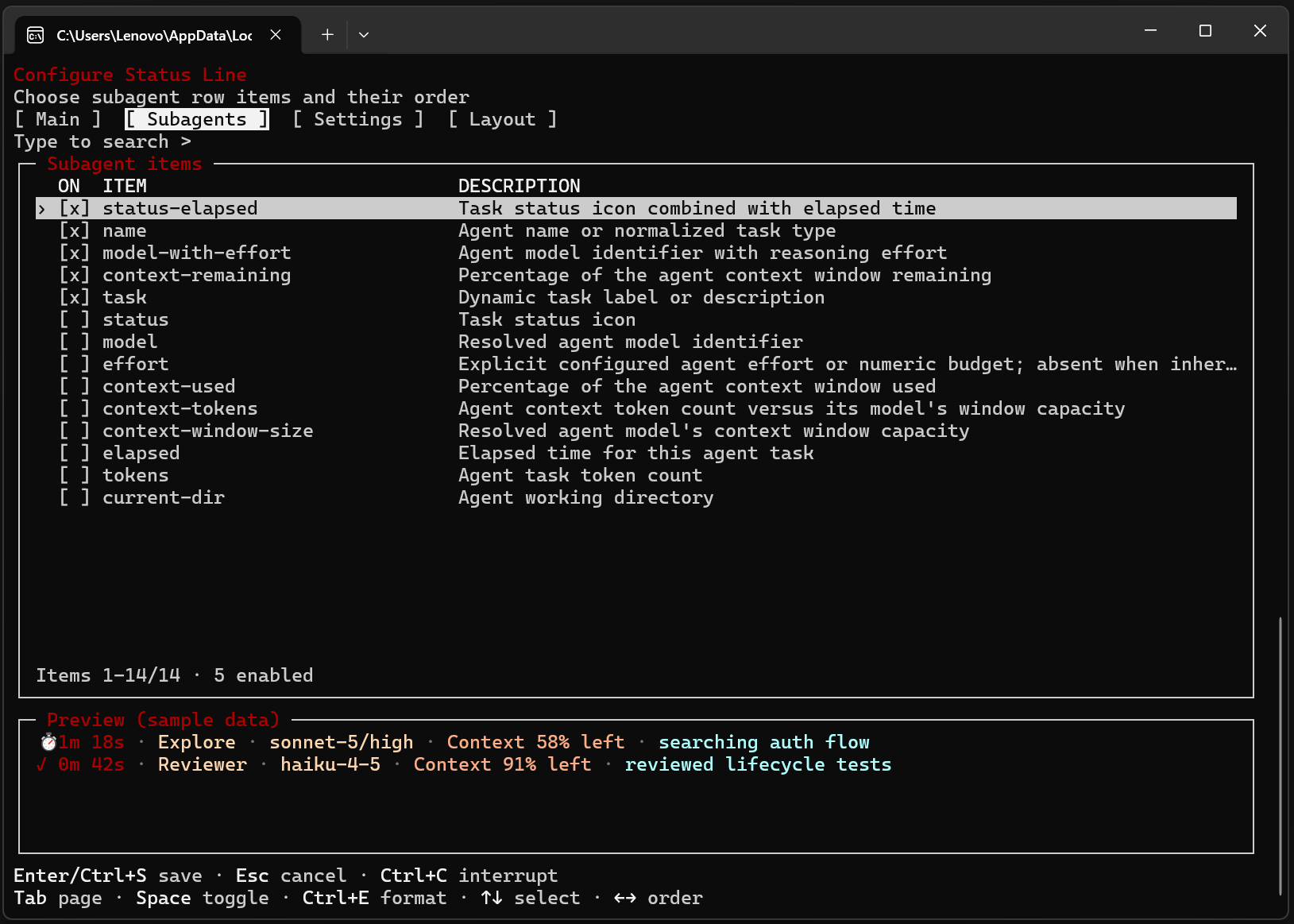1294x924 pixels.
Task: Maximize the terminal window
Action: point(1205,30)
